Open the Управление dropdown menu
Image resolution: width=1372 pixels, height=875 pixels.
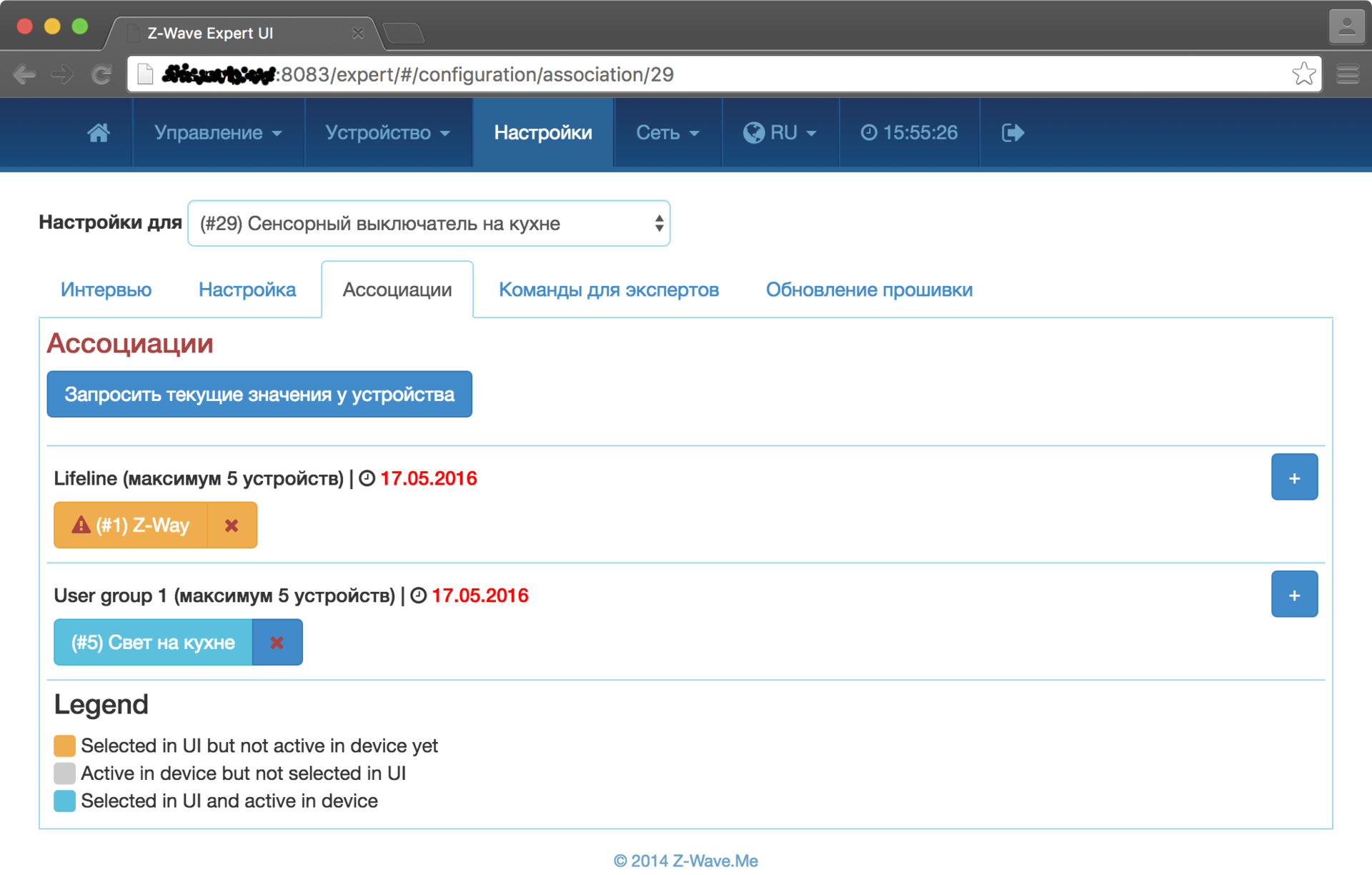(218, 133)
